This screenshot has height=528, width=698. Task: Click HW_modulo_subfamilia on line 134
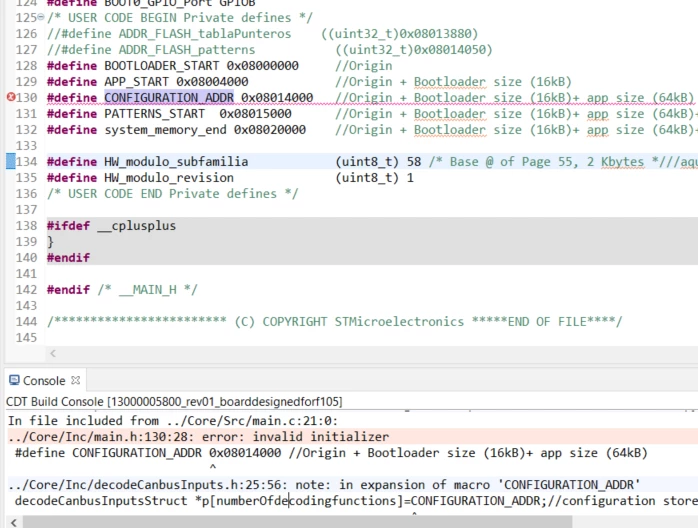176,162
